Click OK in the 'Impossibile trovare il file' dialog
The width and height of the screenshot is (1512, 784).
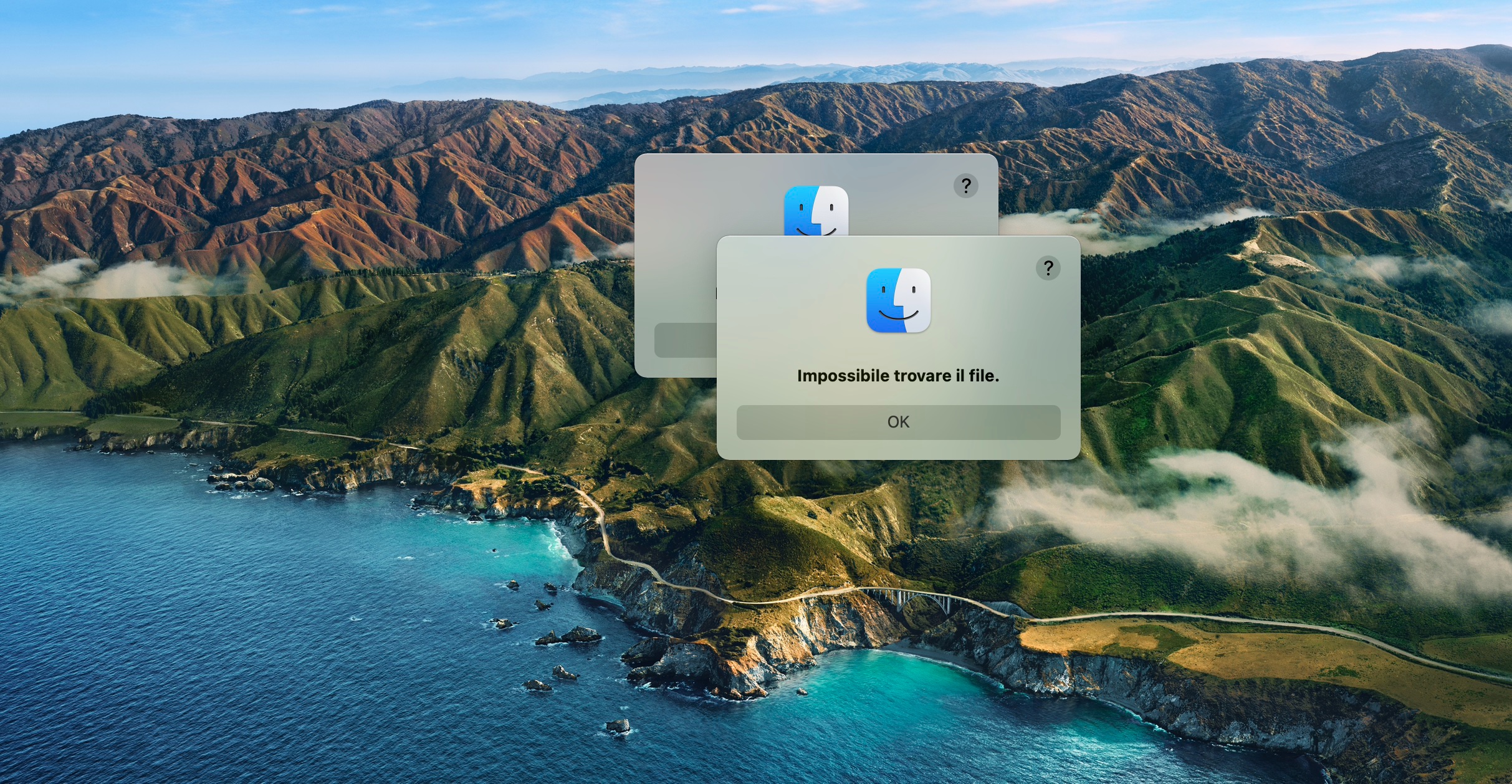click(898, 422)
